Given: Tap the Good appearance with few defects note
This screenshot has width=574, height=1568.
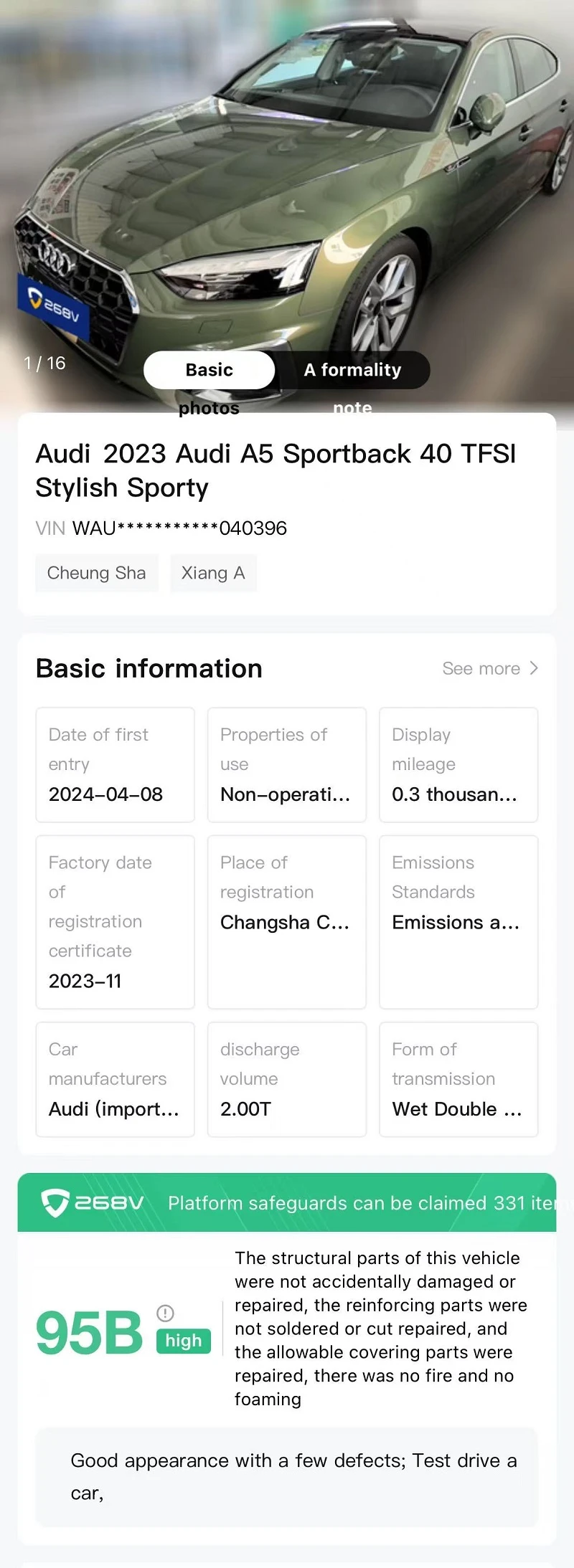Looking at the screenshot, I should pyautogui.click(x=287, y=1477).
